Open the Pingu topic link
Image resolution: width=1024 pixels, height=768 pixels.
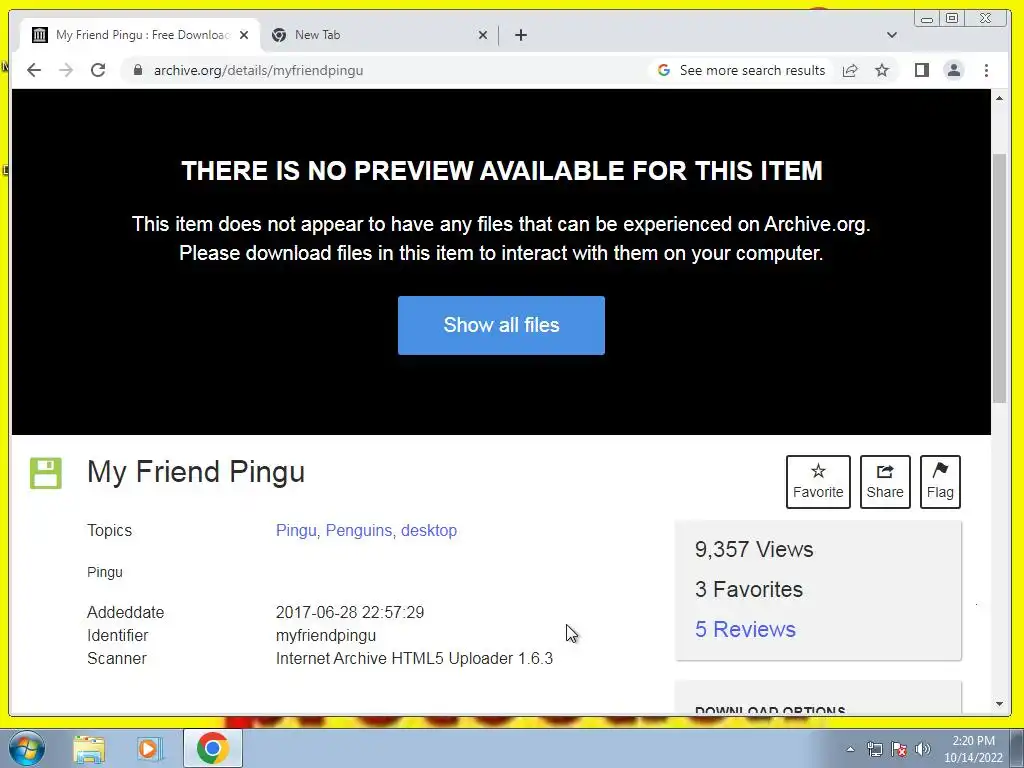[x=296, y=530]
